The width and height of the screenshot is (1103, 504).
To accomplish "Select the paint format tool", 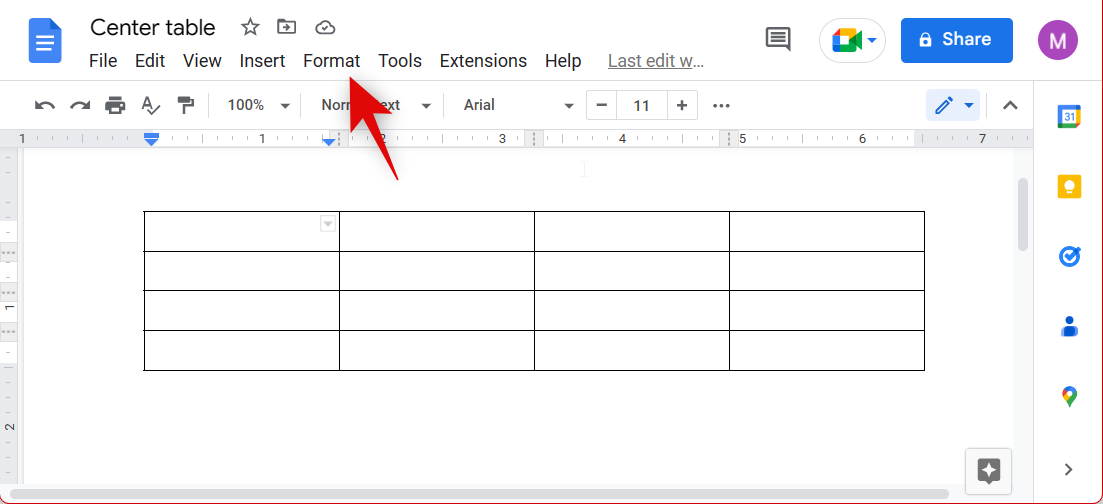I will click(x=186, y=106).
